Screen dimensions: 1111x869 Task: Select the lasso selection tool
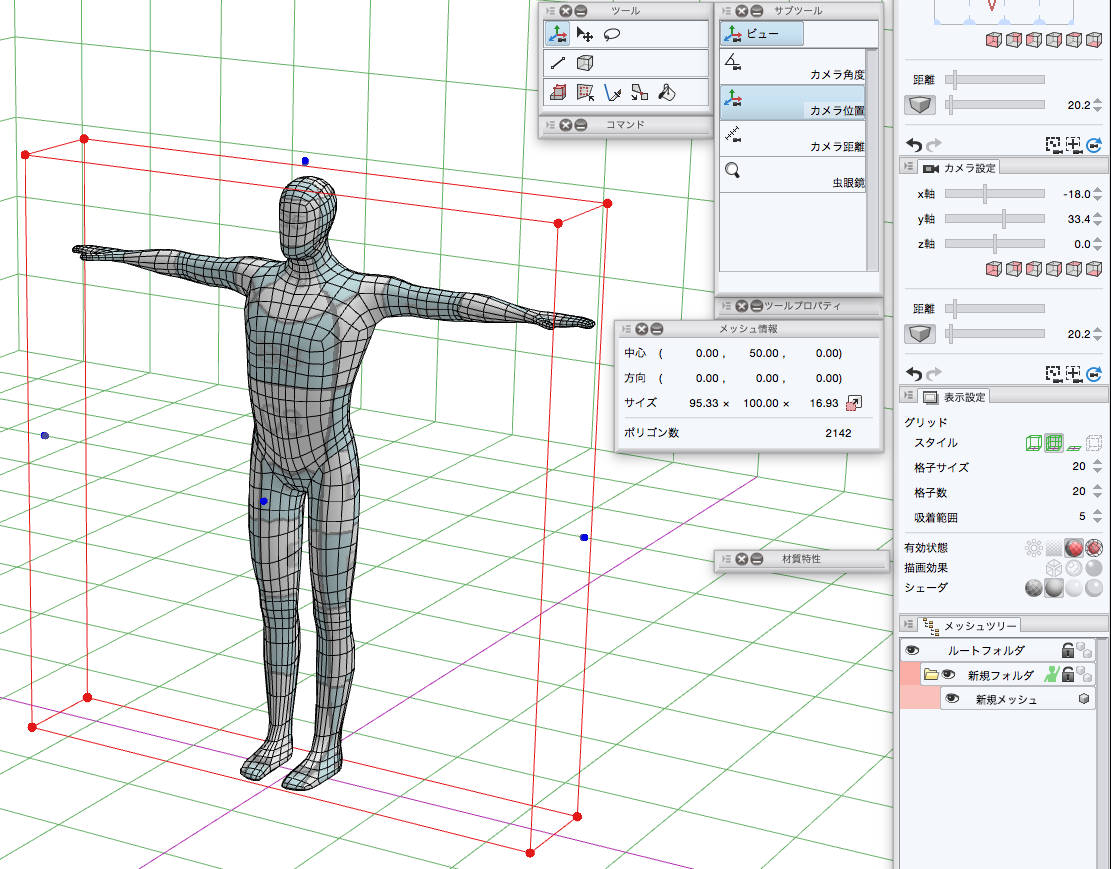coord(613,34)
